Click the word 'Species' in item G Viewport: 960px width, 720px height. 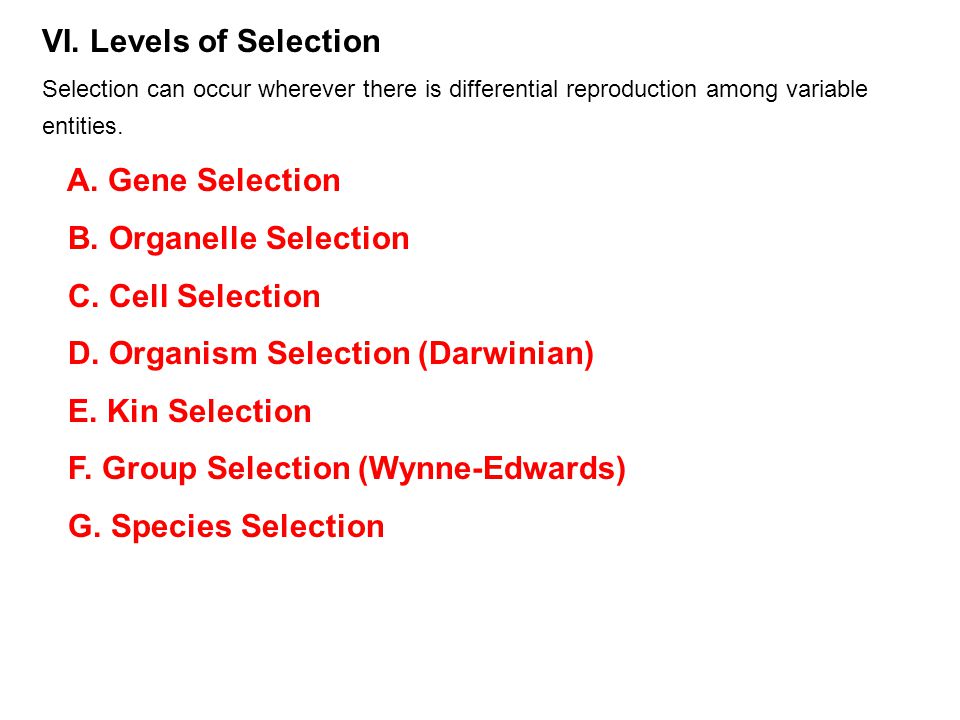tap(171, 527)
